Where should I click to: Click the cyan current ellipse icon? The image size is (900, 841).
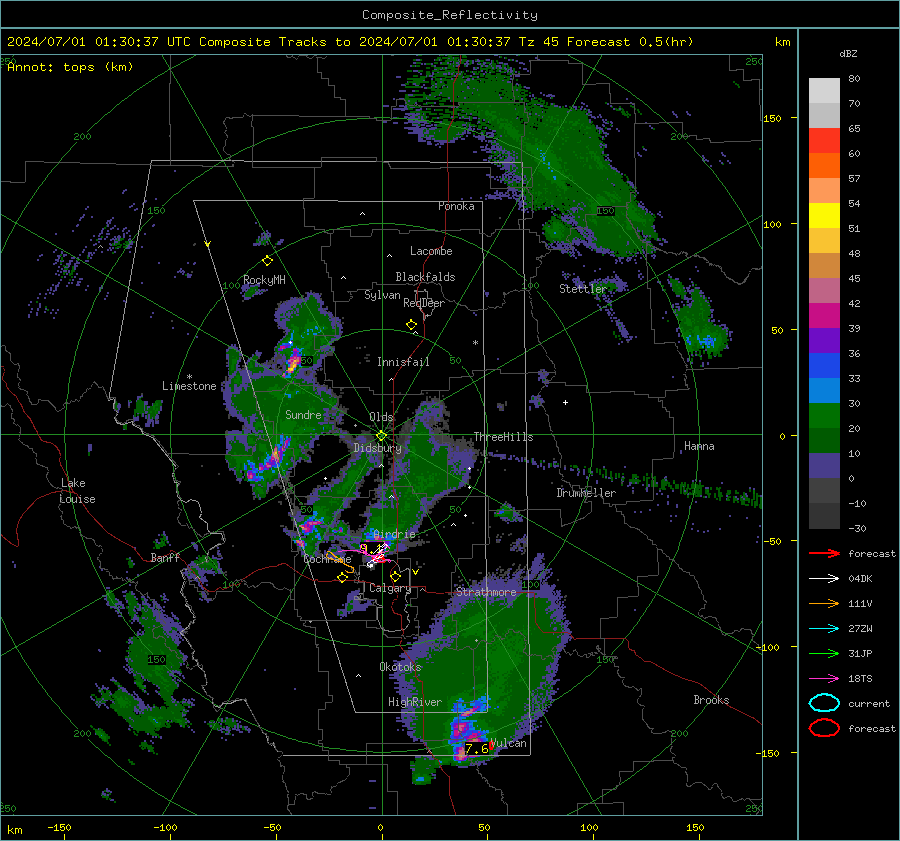coord(824,703)
